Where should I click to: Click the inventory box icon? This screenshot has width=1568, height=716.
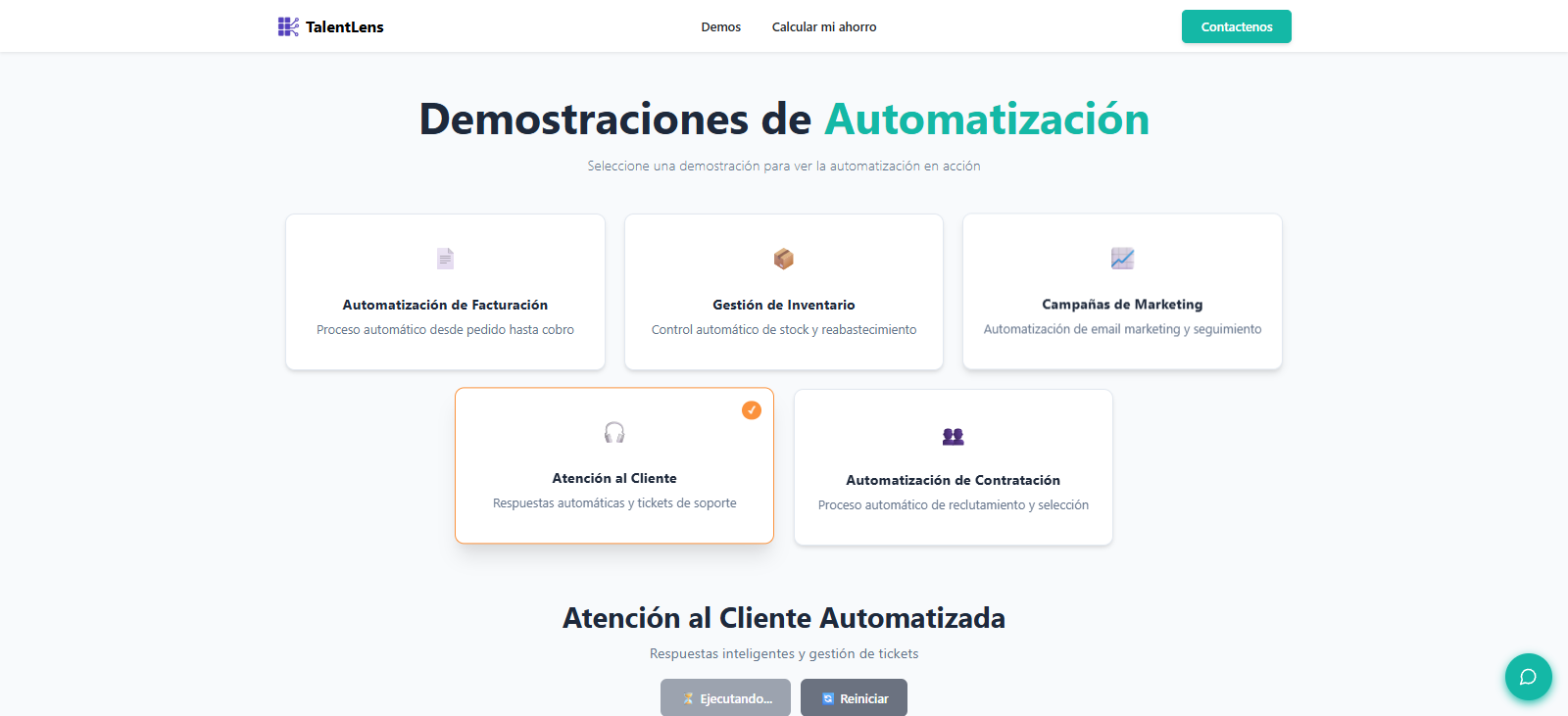pos(784,259)
